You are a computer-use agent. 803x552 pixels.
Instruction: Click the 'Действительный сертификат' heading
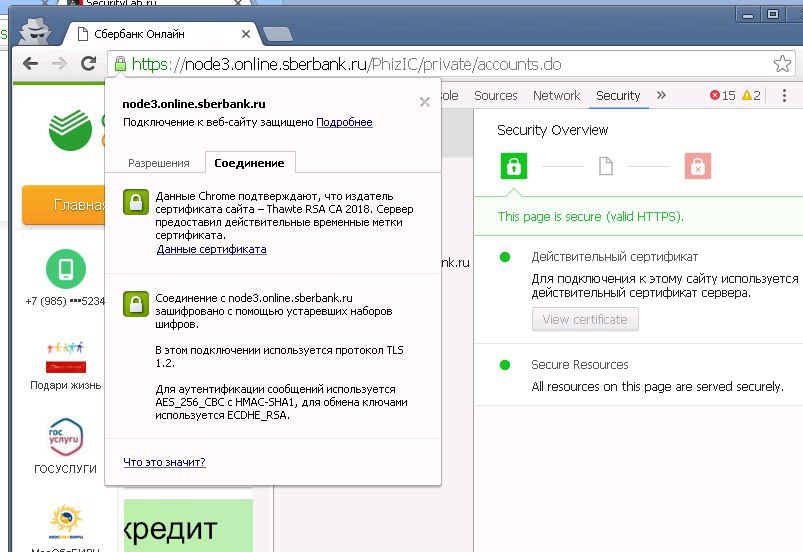click(615, 257)
